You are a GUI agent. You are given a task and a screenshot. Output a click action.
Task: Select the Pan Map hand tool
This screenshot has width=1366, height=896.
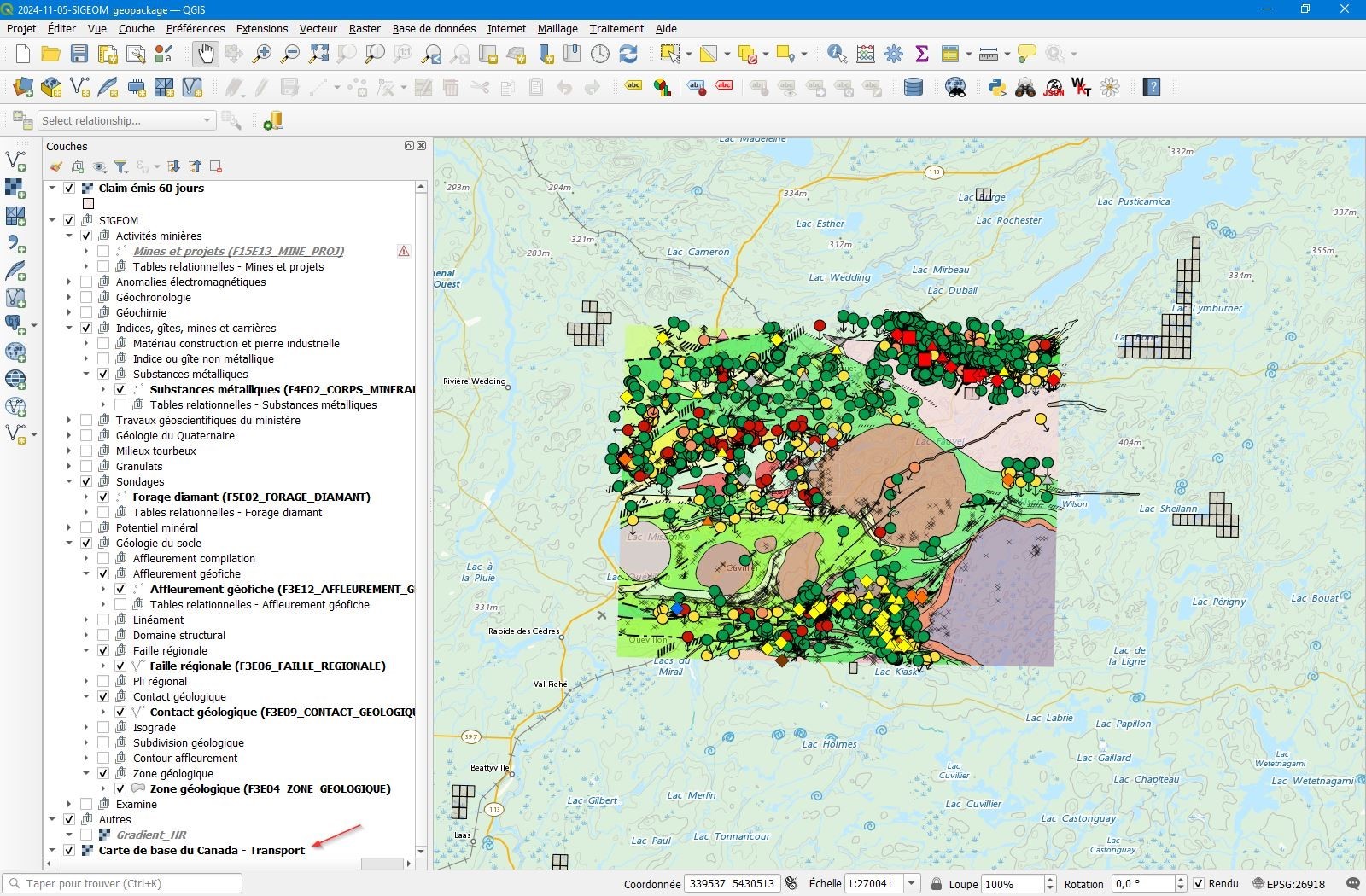[x=205, y=54]
